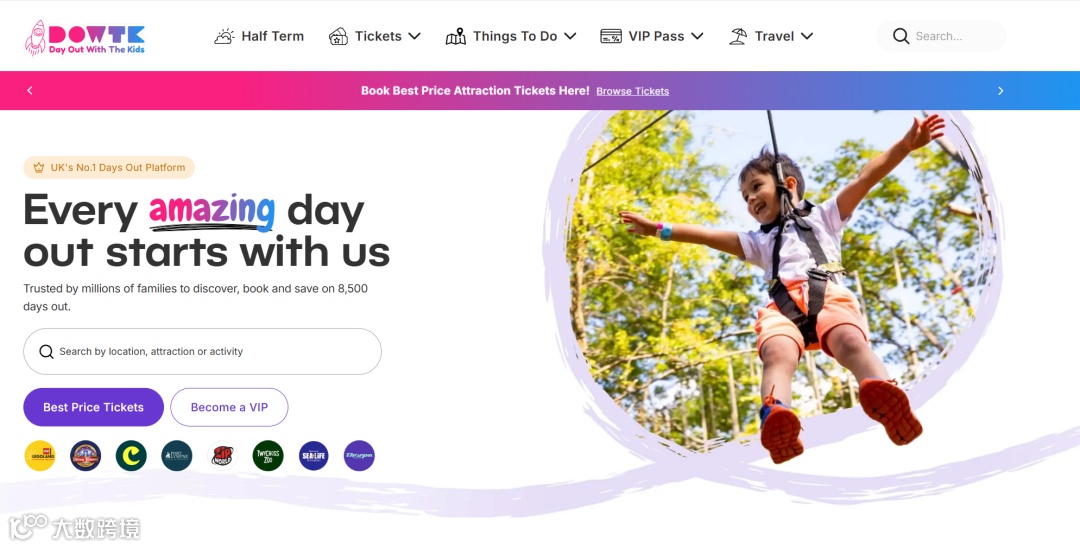The height and width of the screenshot is (548, 1080).
Task: Click the Become a VIP button
Action: 229,407
